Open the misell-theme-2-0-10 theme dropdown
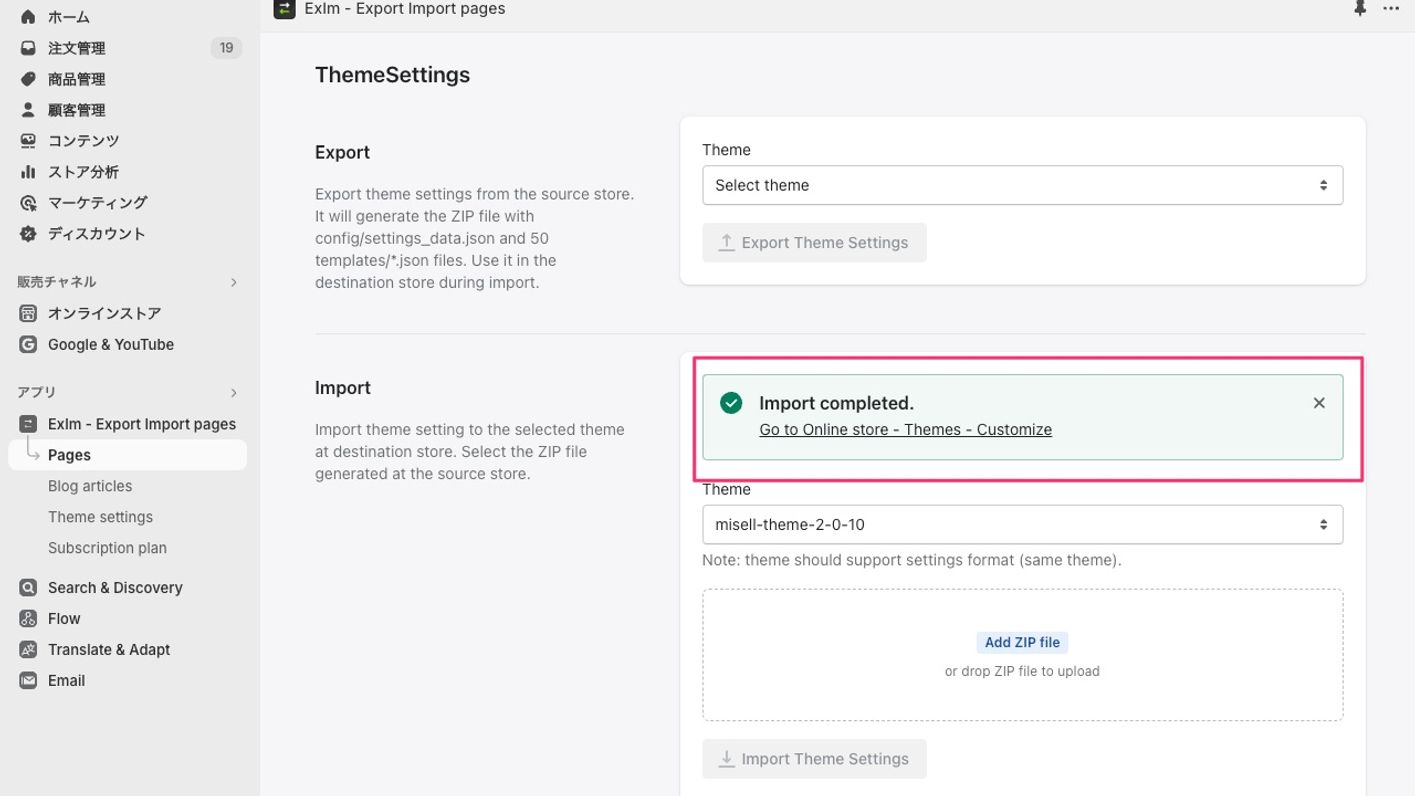The width and height of the screenshot is (1415, 796). coord(1022,525)
